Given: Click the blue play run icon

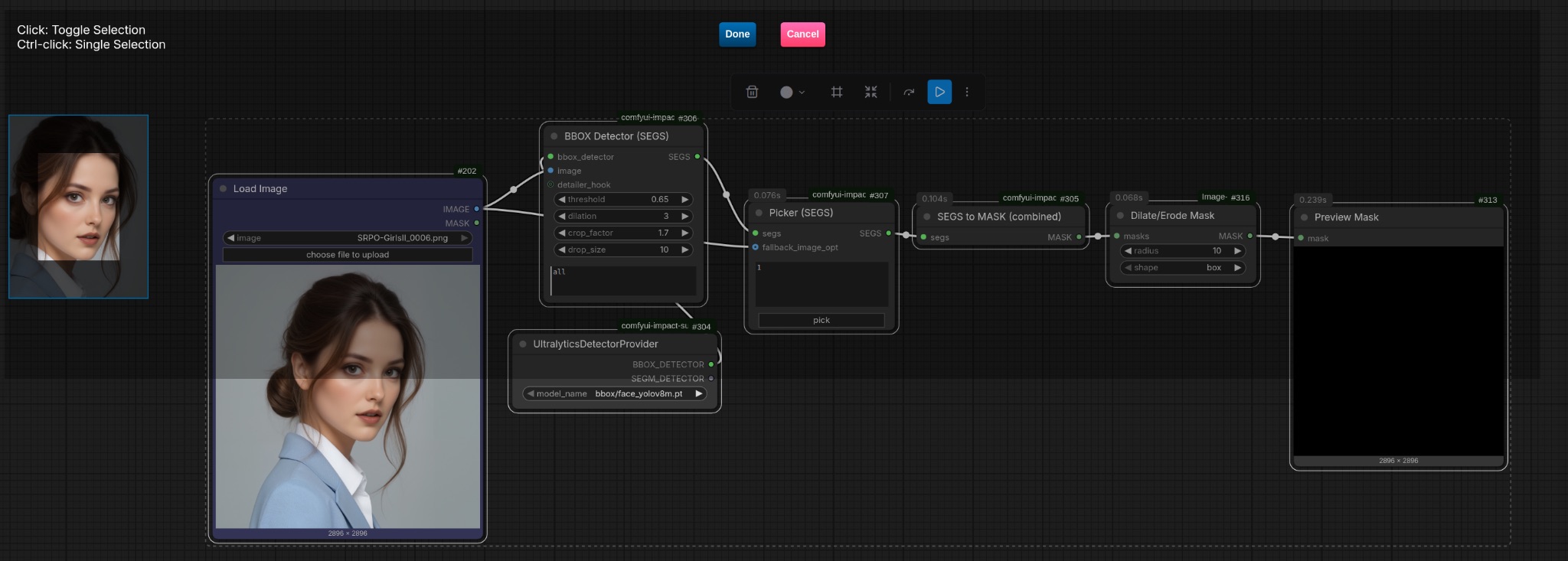Looking at the screenshot, I should (939, 92).
